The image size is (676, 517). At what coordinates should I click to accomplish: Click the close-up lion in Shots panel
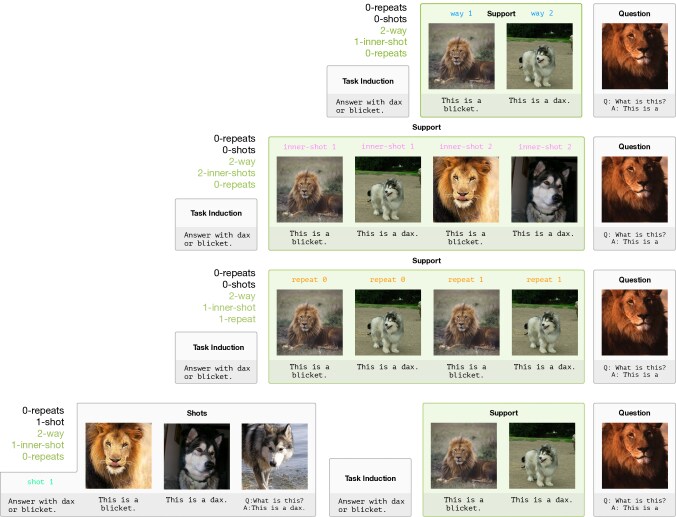[119, 456]
